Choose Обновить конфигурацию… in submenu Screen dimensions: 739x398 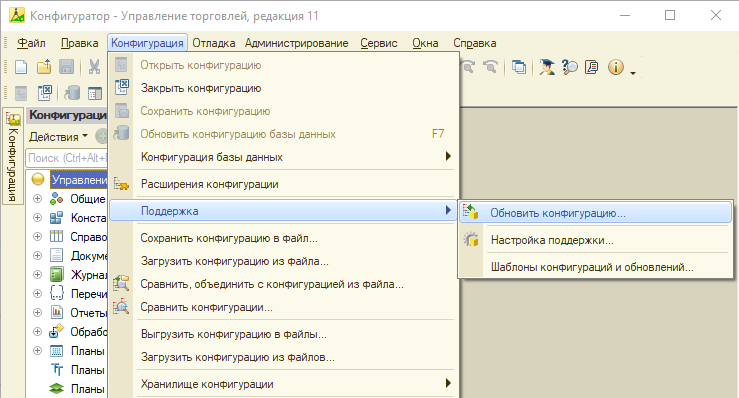[x=595, y=213]
